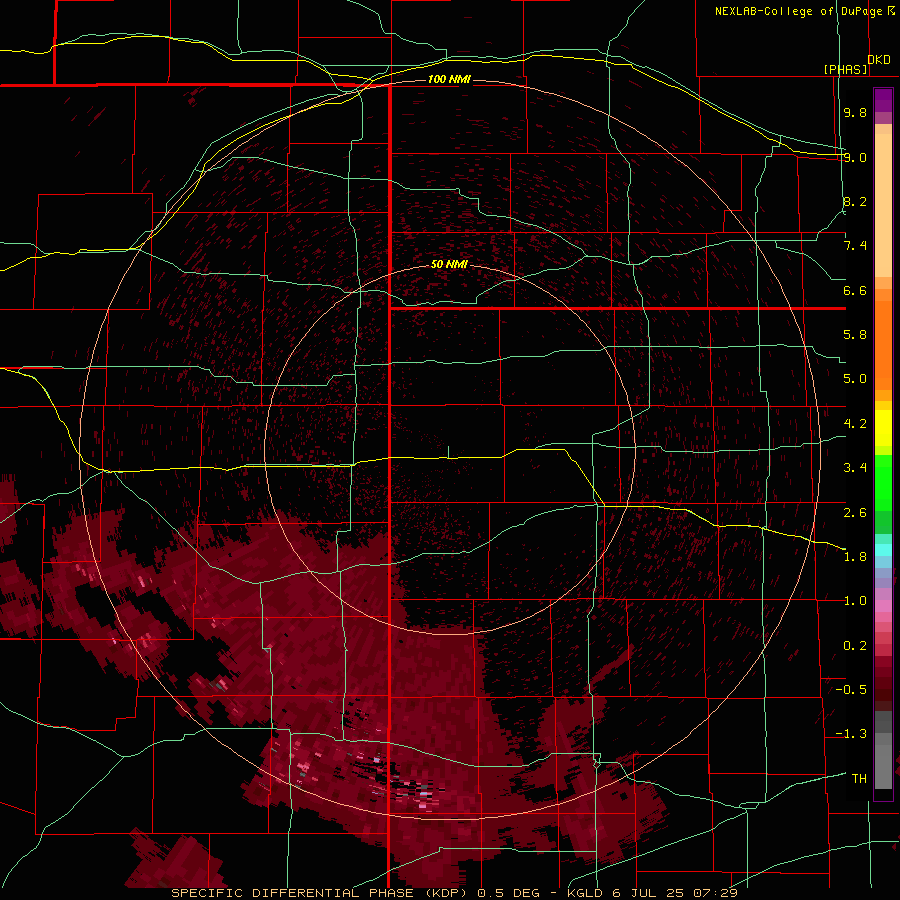Click the 50 NMI range ring label

(x=449, y=264)
